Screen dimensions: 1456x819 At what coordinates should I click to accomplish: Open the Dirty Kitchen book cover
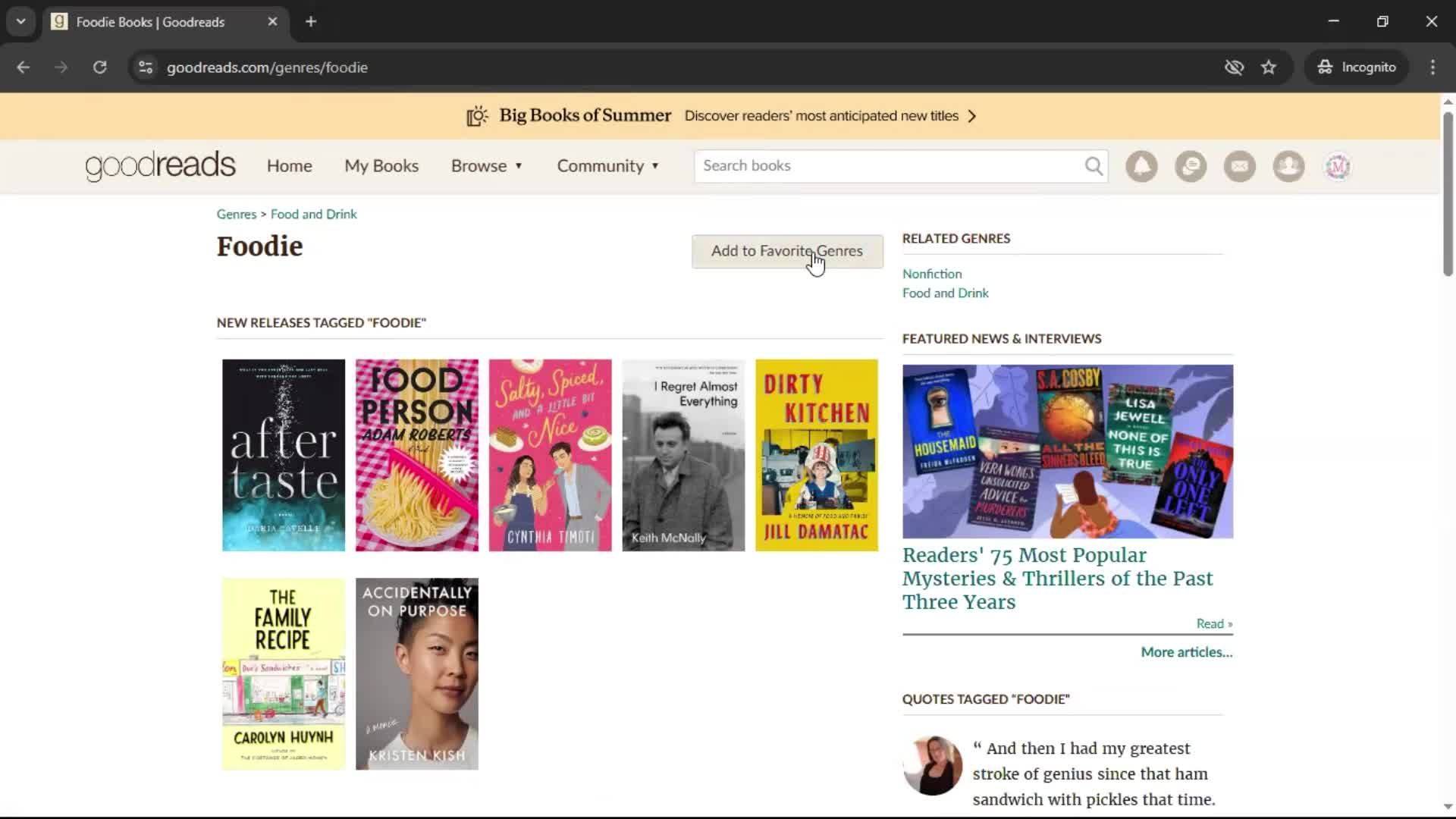click(x=817, y=455)
